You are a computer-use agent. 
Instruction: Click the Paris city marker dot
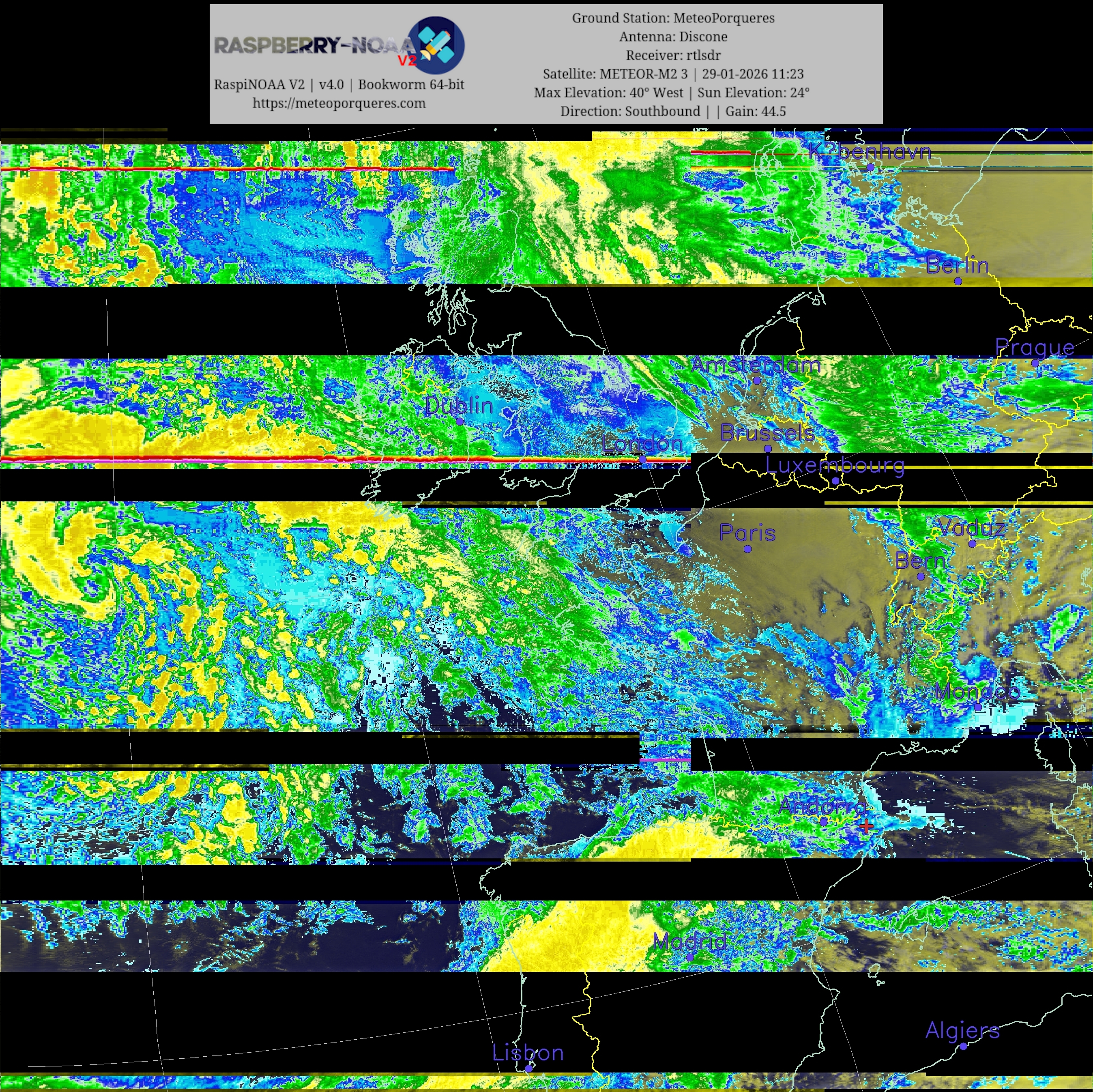[747, 549]
